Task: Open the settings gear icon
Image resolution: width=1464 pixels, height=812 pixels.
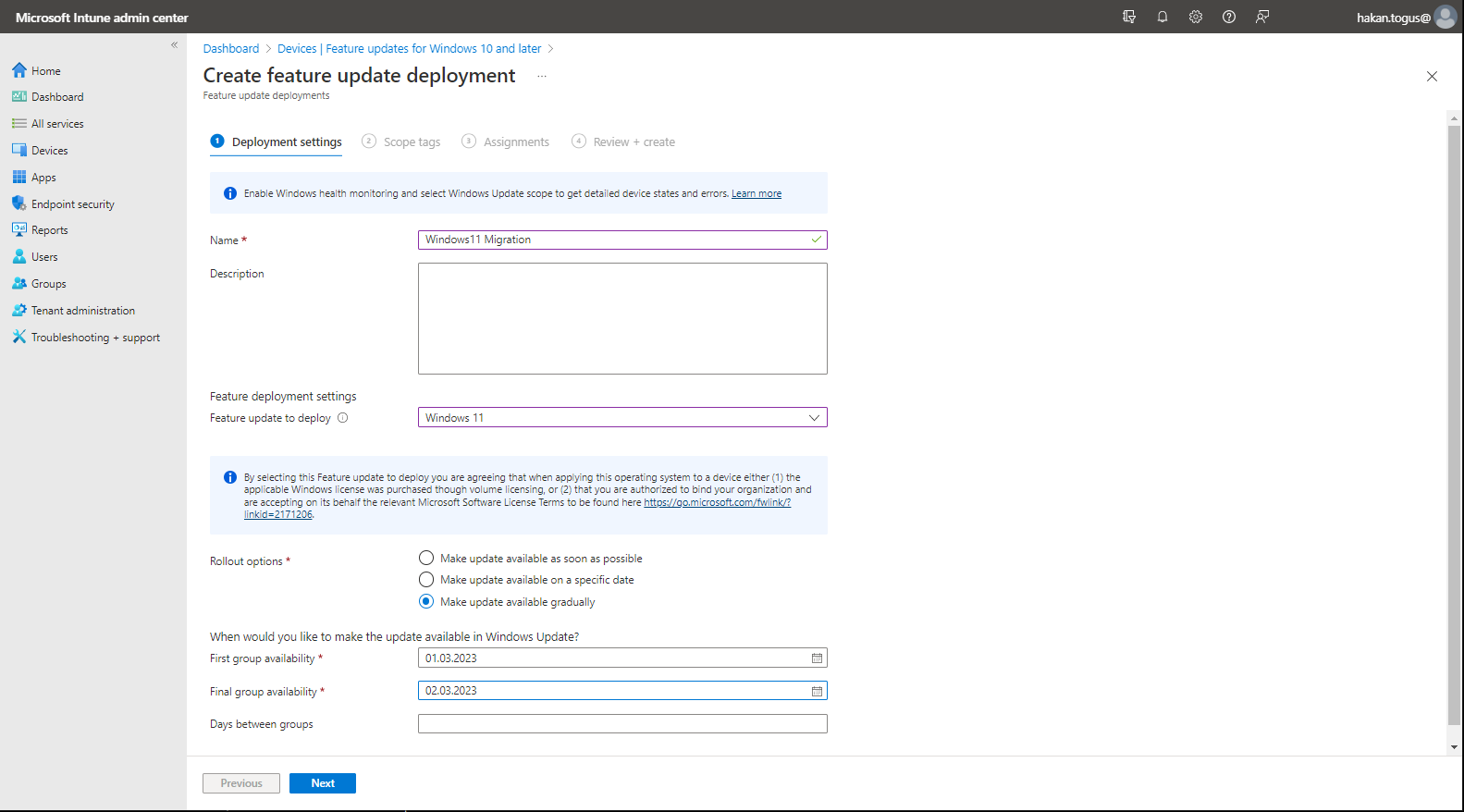Action: 1196,17
